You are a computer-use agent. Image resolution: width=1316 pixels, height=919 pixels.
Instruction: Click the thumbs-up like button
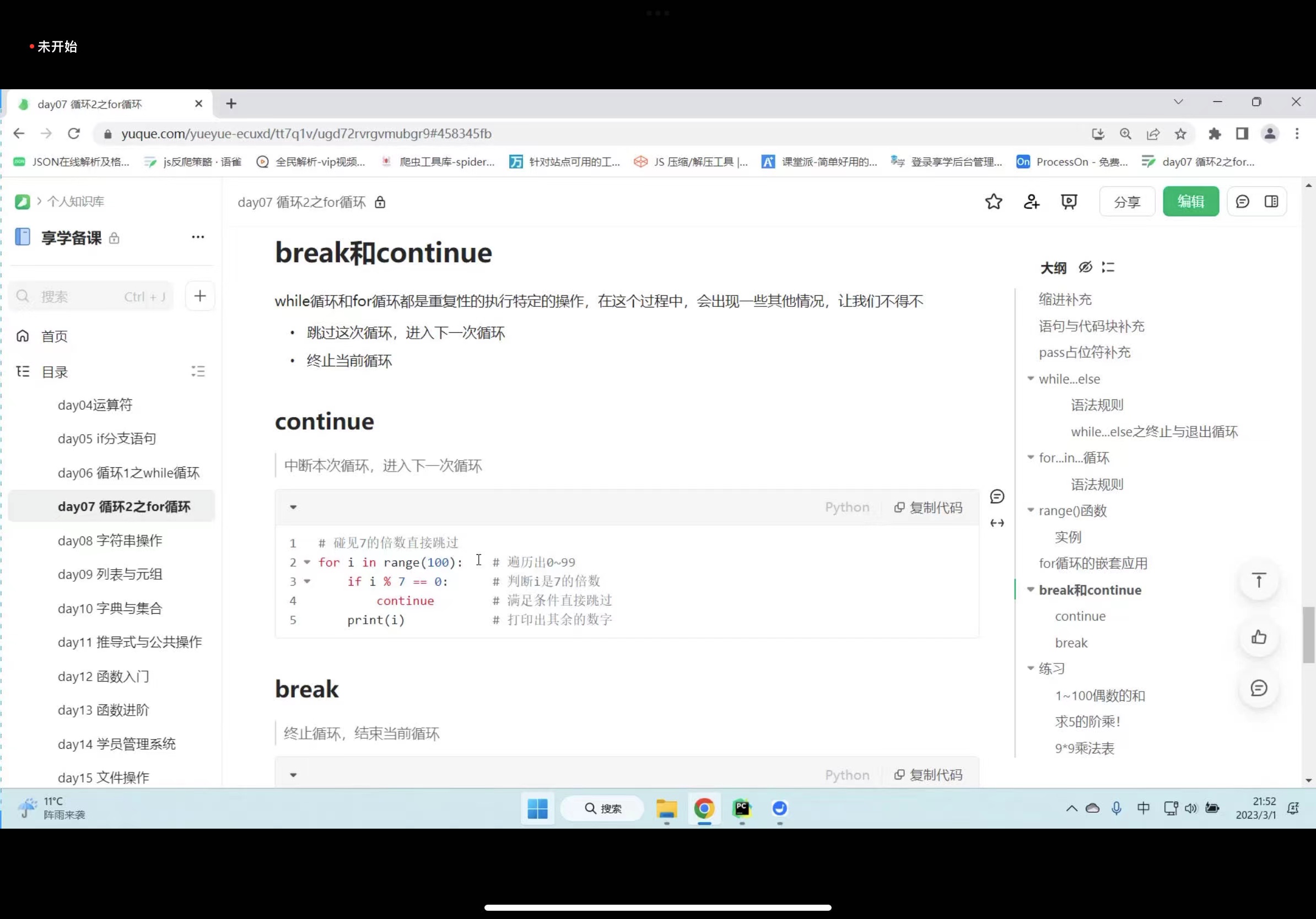click(1258, 637)
